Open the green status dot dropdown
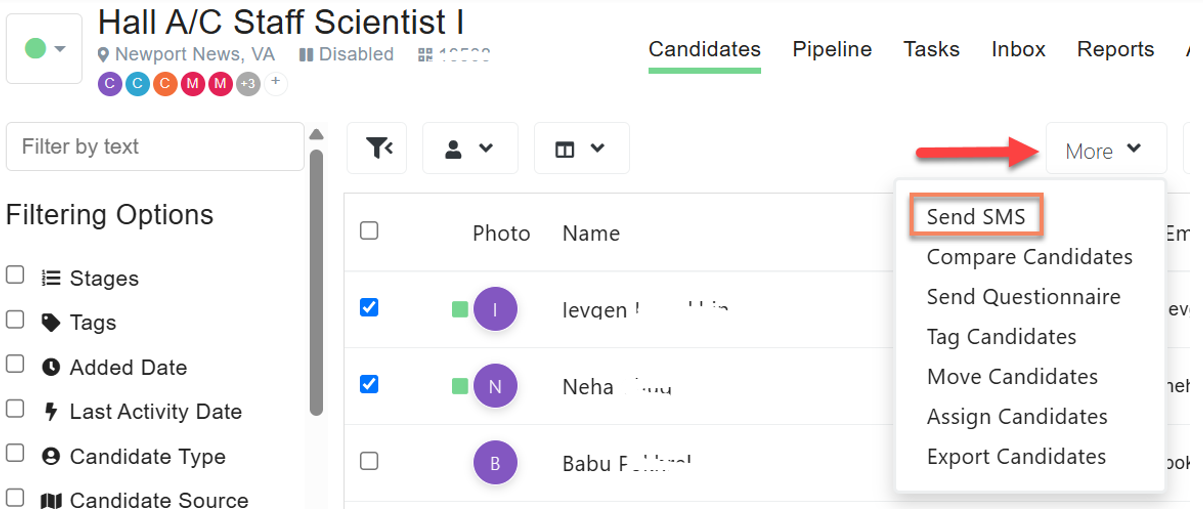1203x512 pixels. coord(44,49)
